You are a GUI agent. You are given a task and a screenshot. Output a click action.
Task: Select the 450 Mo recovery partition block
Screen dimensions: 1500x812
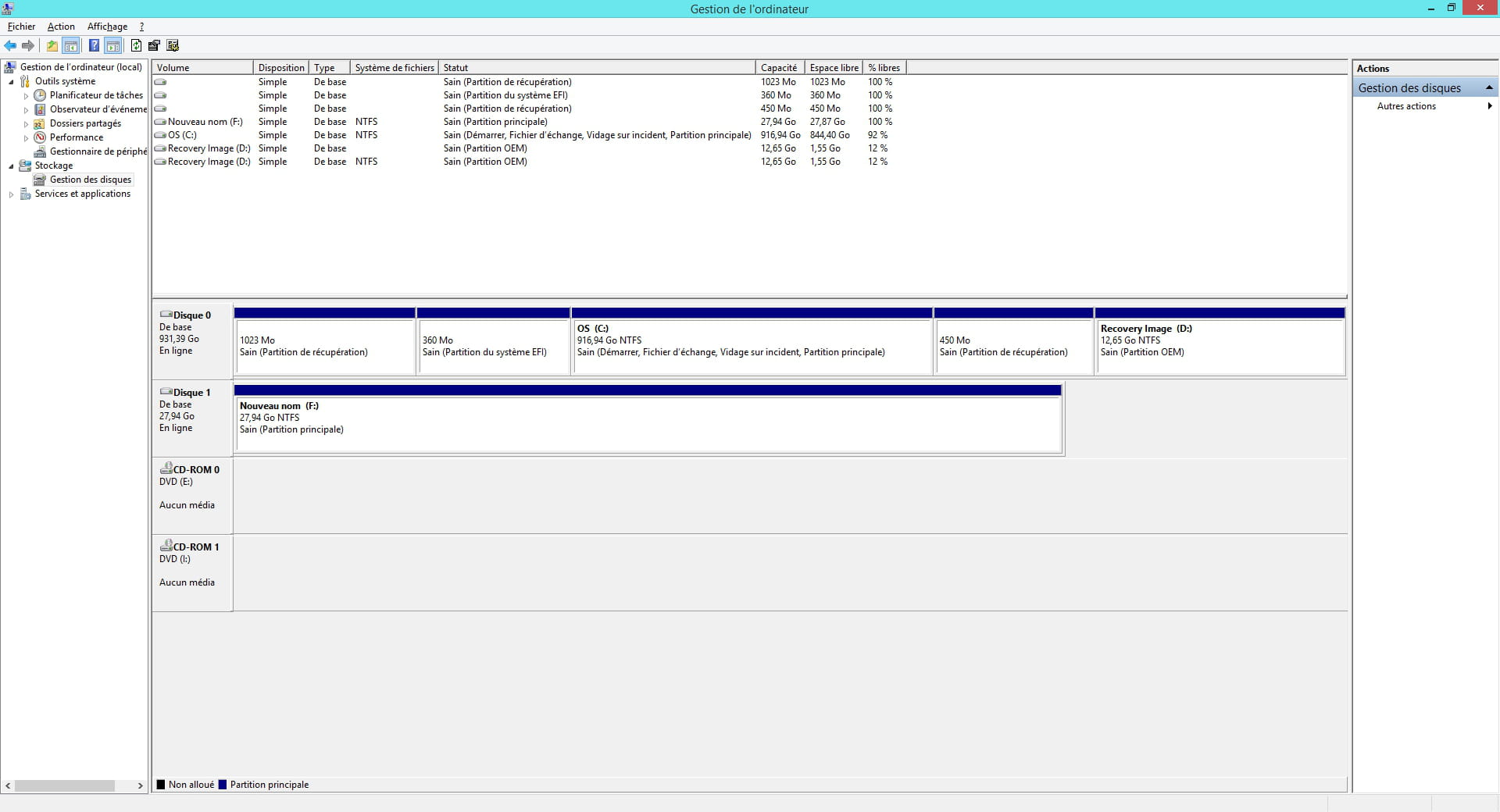pos(1013,341)
